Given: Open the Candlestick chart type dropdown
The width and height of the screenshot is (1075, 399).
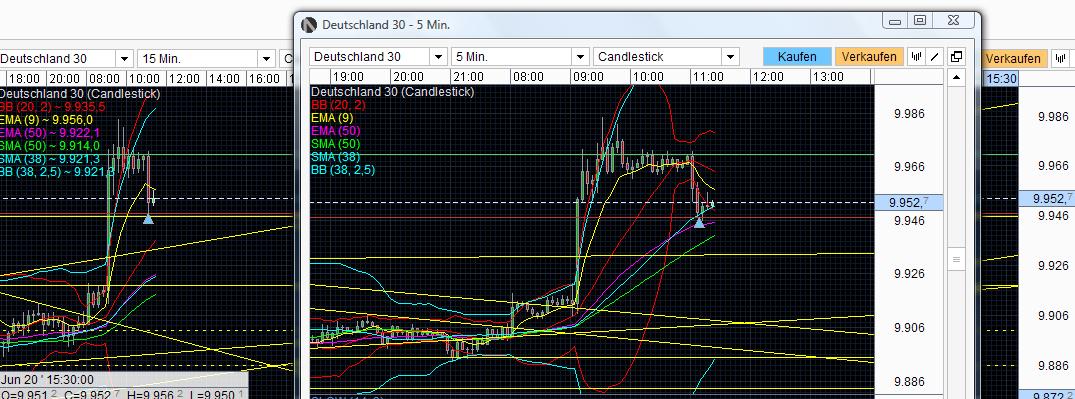Looking at the screenshot, I should click(x=730, y=57).
